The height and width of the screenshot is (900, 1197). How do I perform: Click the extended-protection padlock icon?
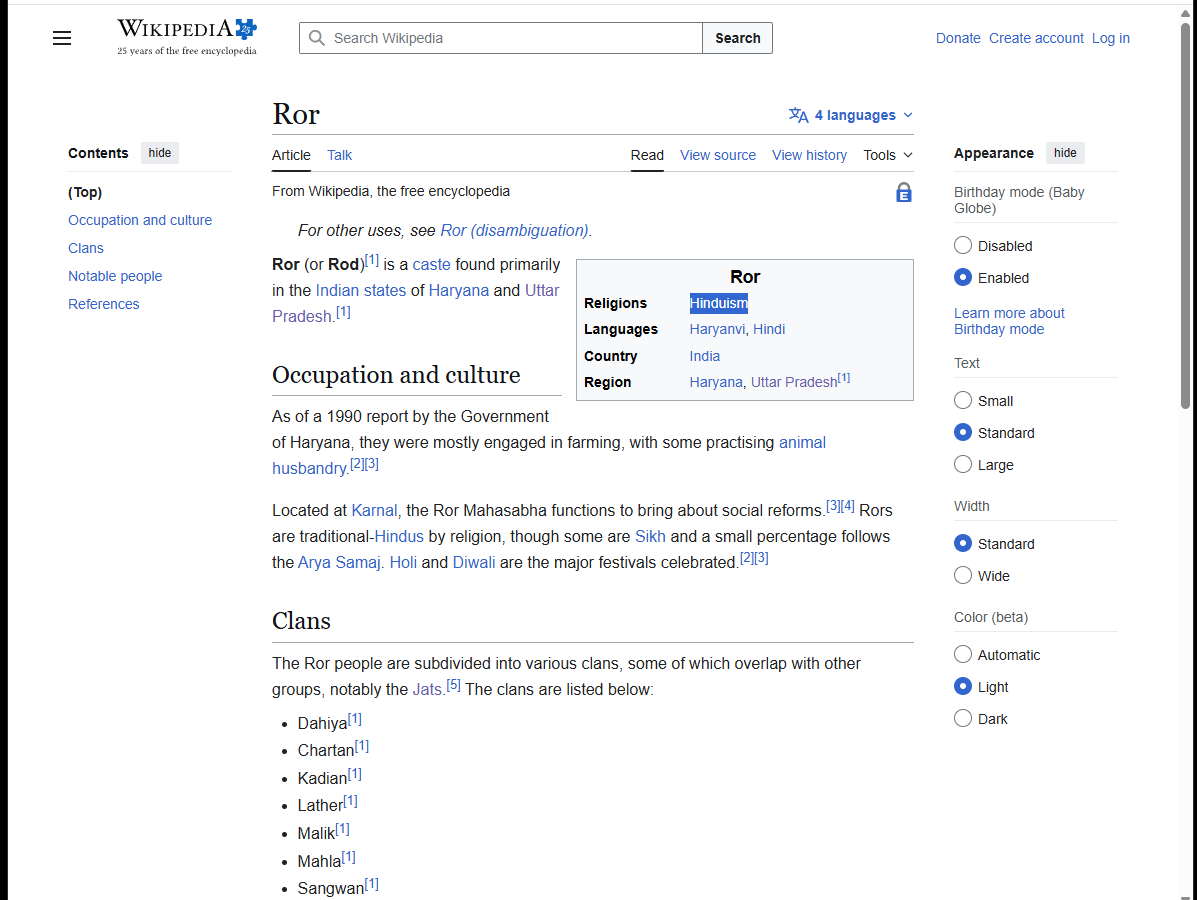coord(903,193)
